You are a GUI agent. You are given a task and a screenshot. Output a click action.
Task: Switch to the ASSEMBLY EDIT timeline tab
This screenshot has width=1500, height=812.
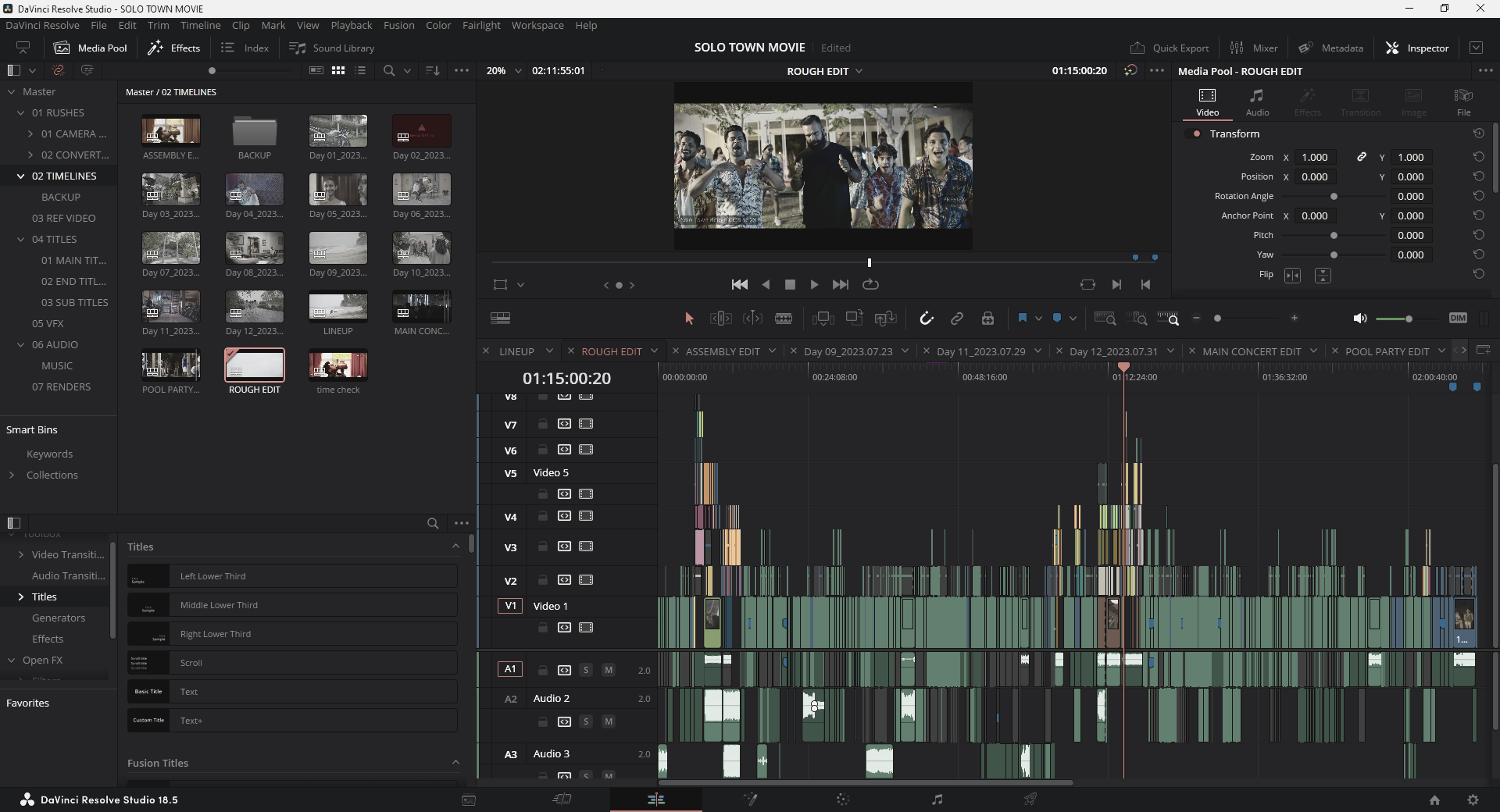coord(722,351)
